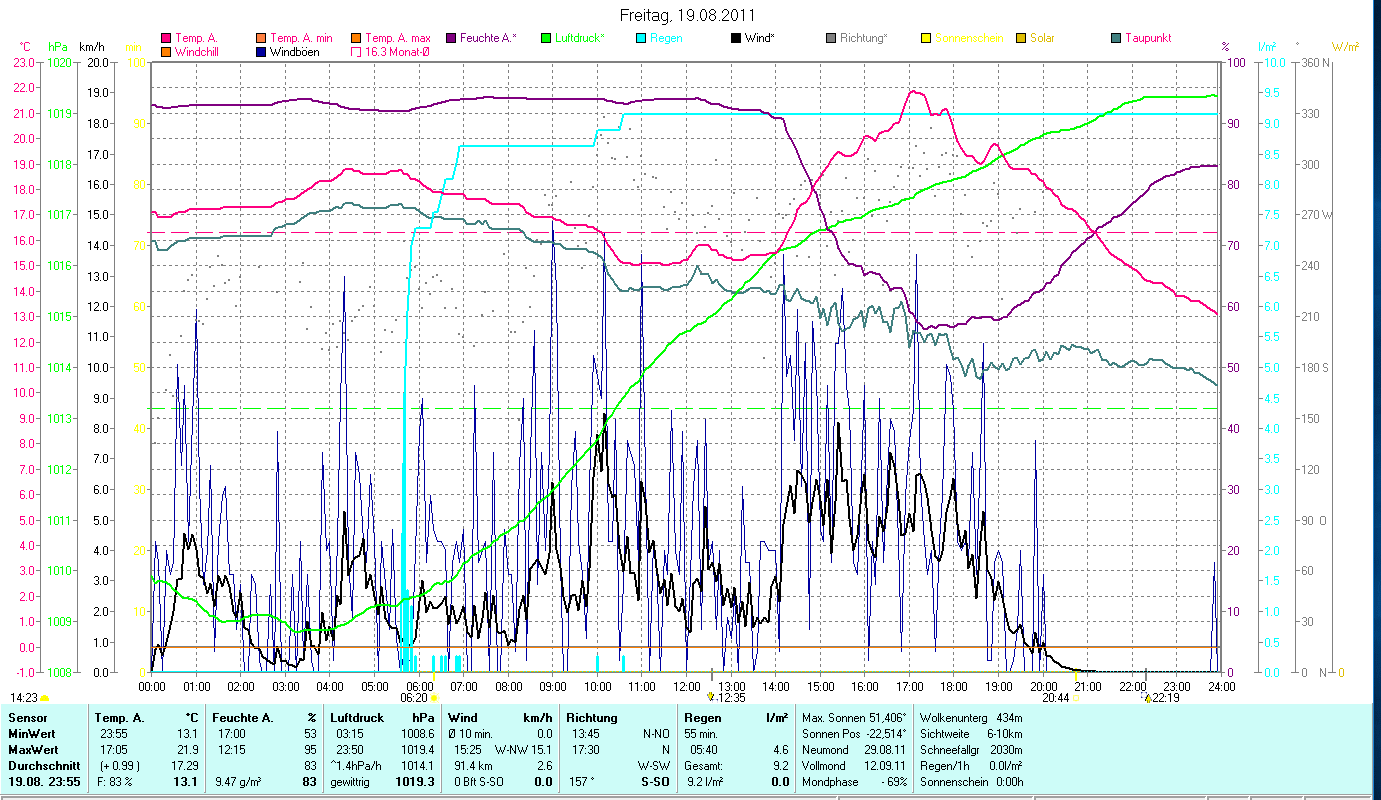Click the chart title Freitag, 19.08.2011
This screenshot has height=800, width=1381.
click(688, 15)
